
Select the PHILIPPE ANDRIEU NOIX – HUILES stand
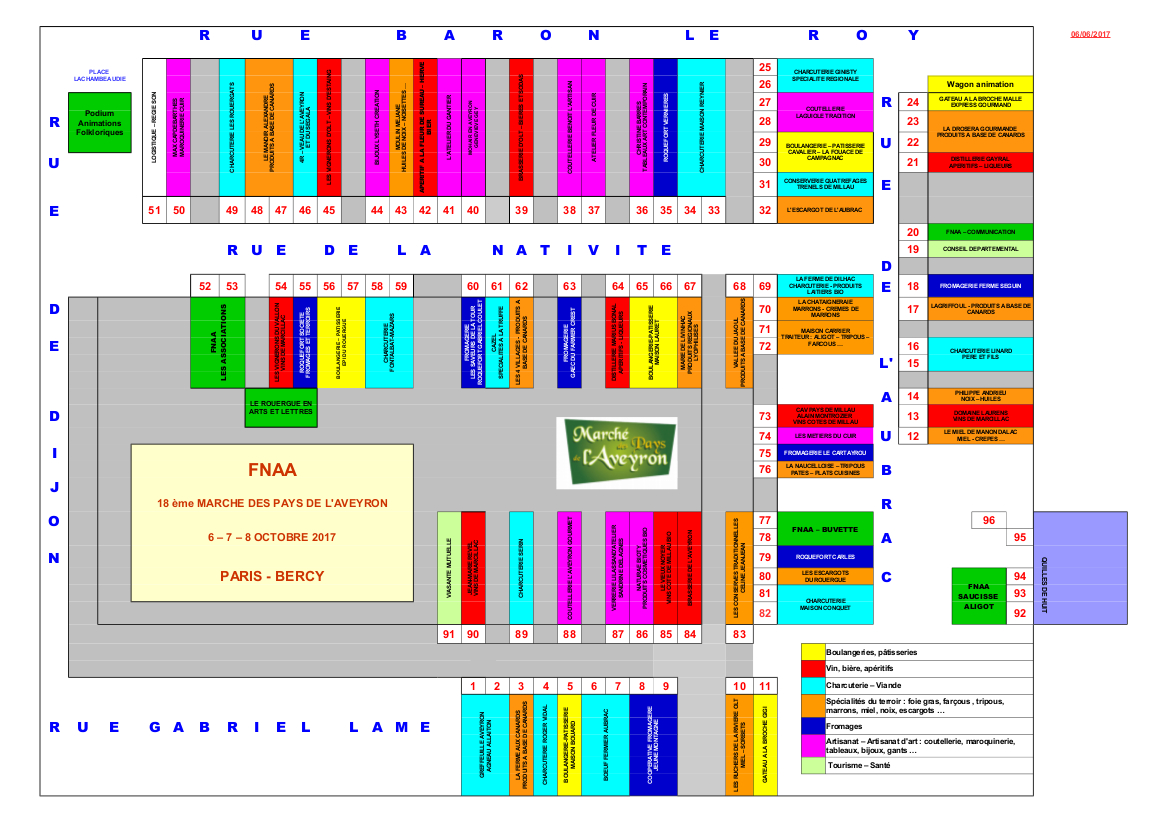coord(980,397)
